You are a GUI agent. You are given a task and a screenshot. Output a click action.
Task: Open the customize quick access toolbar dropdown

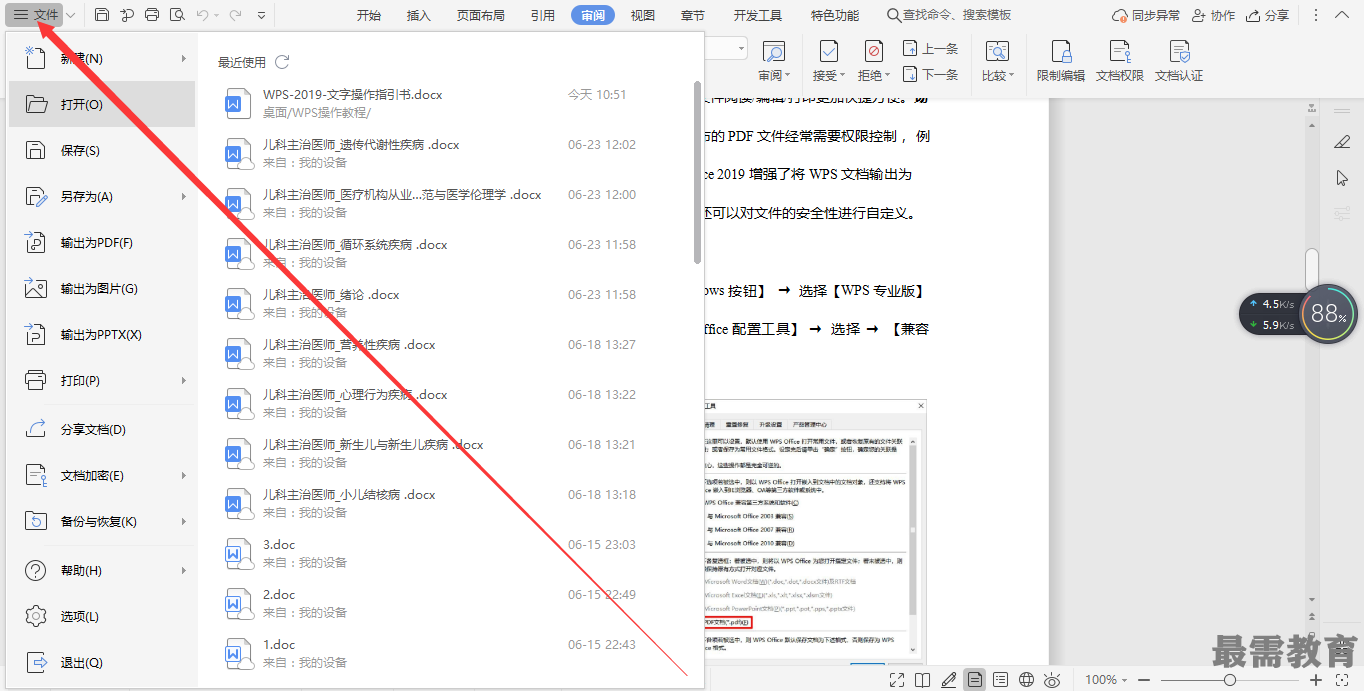click(262, 16)
